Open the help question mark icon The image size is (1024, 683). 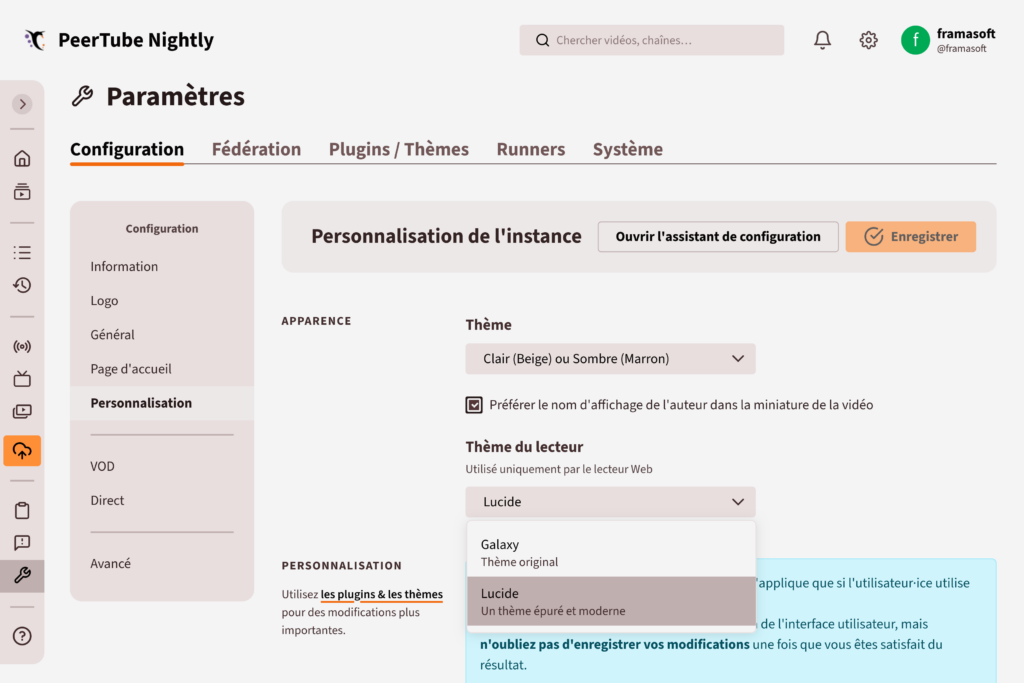click(21, 636)
